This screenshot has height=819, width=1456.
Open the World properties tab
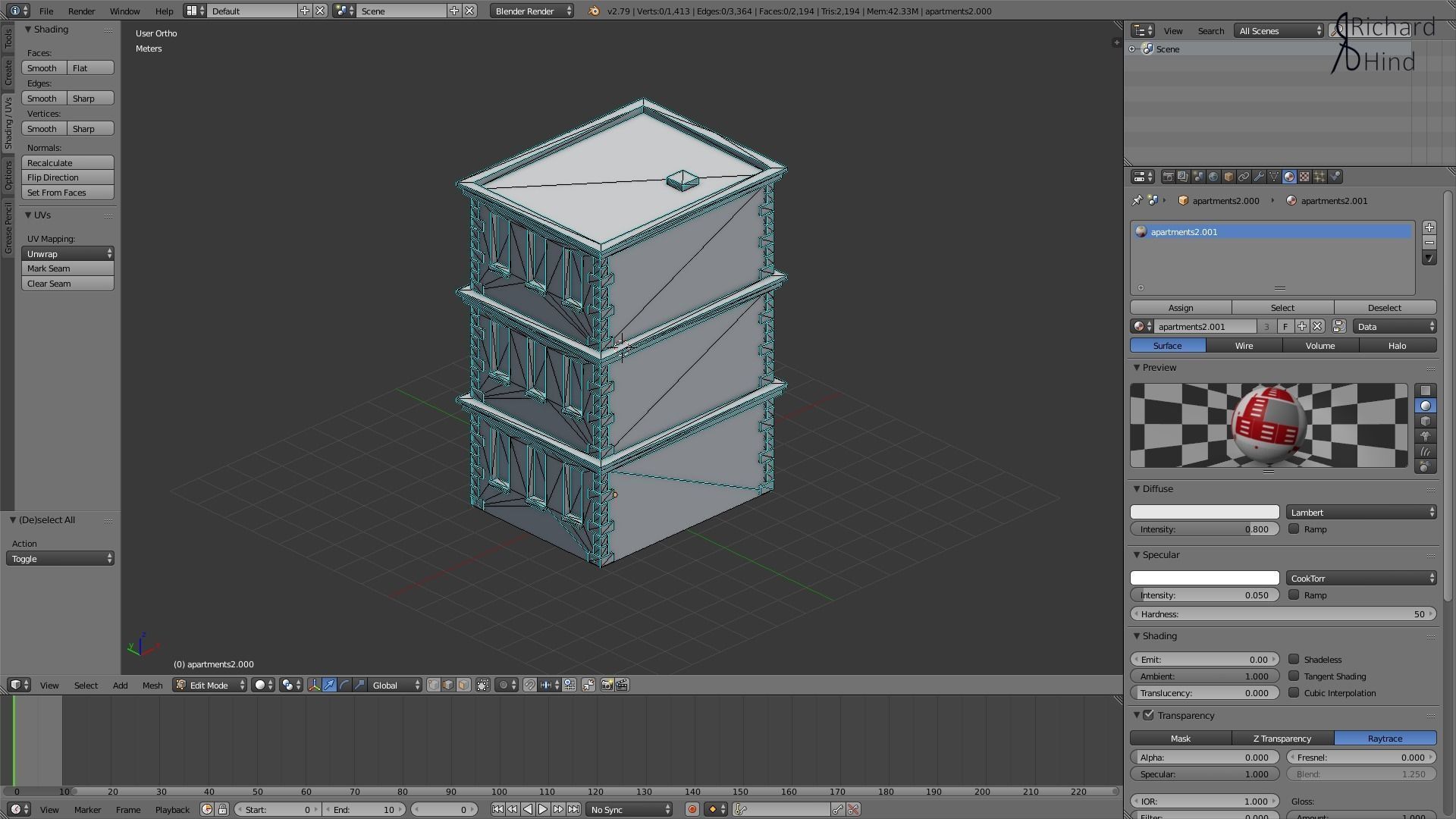point(1213,177)
